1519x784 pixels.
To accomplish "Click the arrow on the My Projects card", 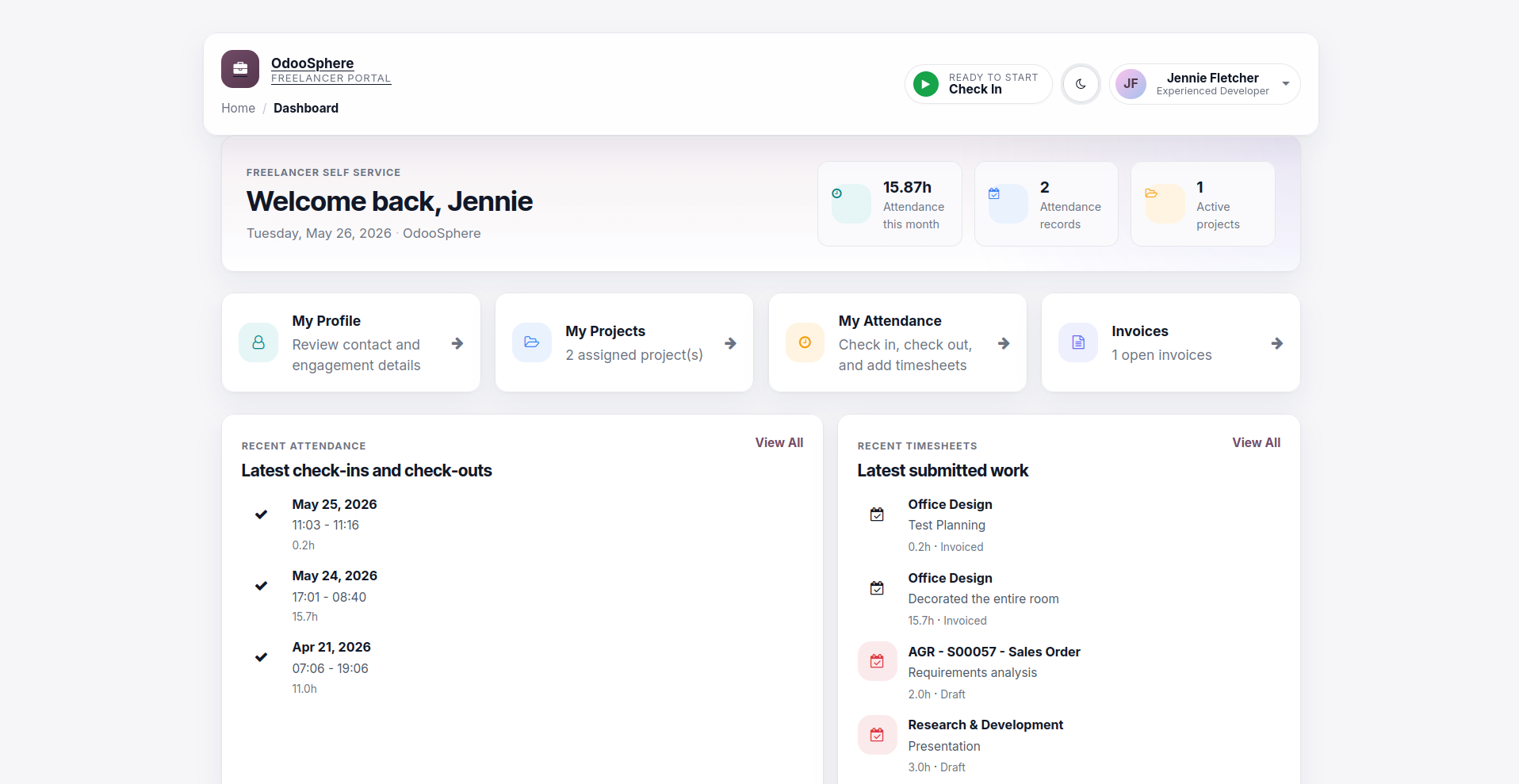I will (x=731, y=343).
